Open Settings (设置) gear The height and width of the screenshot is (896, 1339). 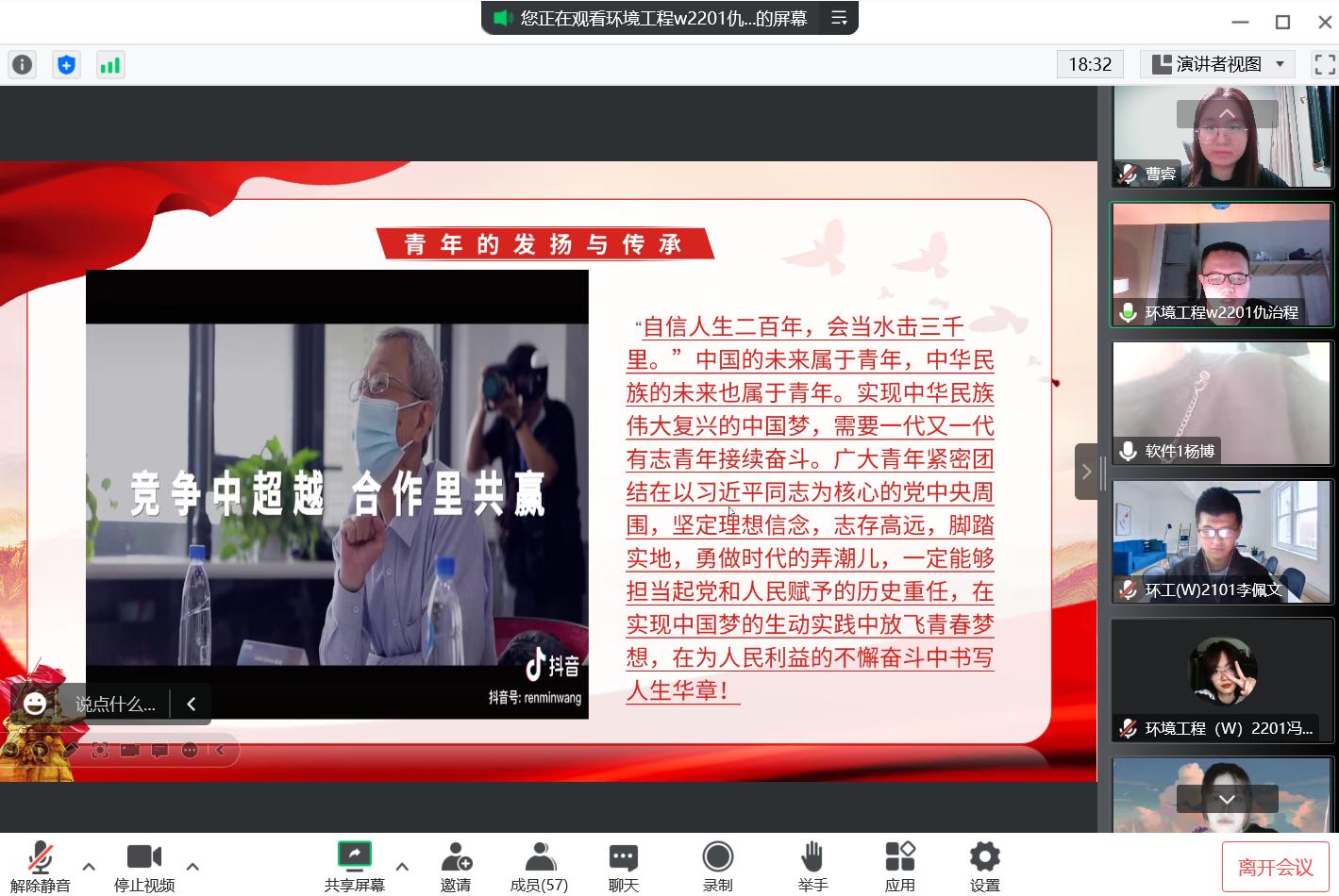point(984,866)
